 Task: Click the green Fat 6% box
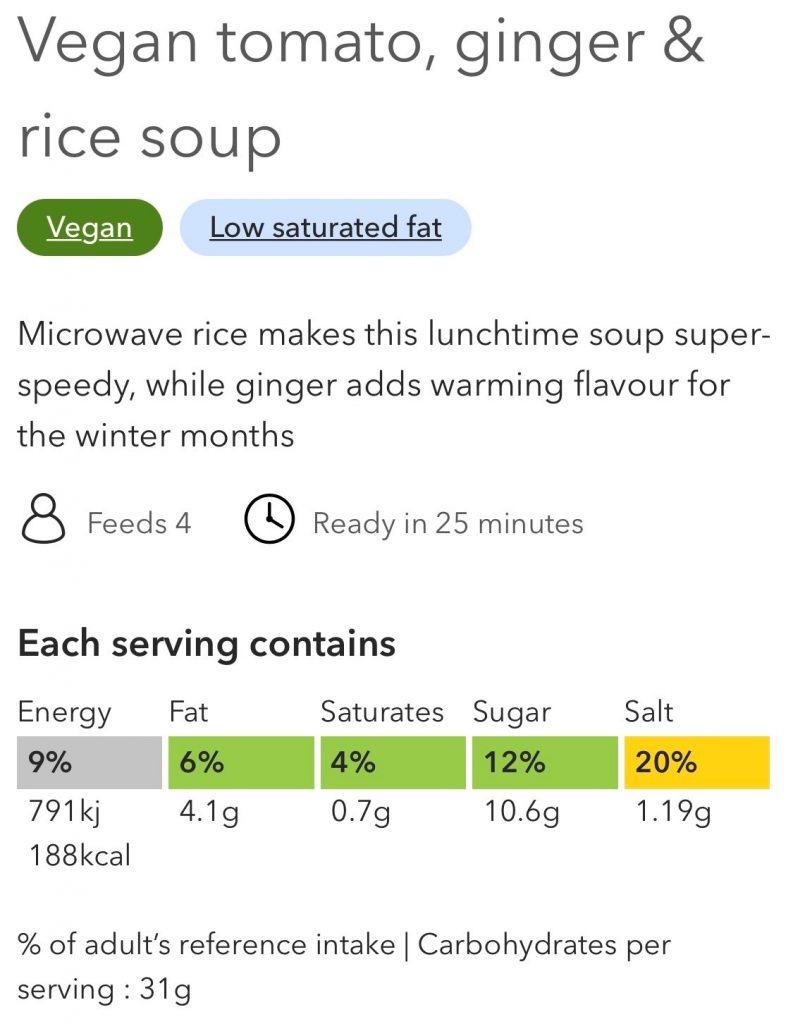(241, 763)
